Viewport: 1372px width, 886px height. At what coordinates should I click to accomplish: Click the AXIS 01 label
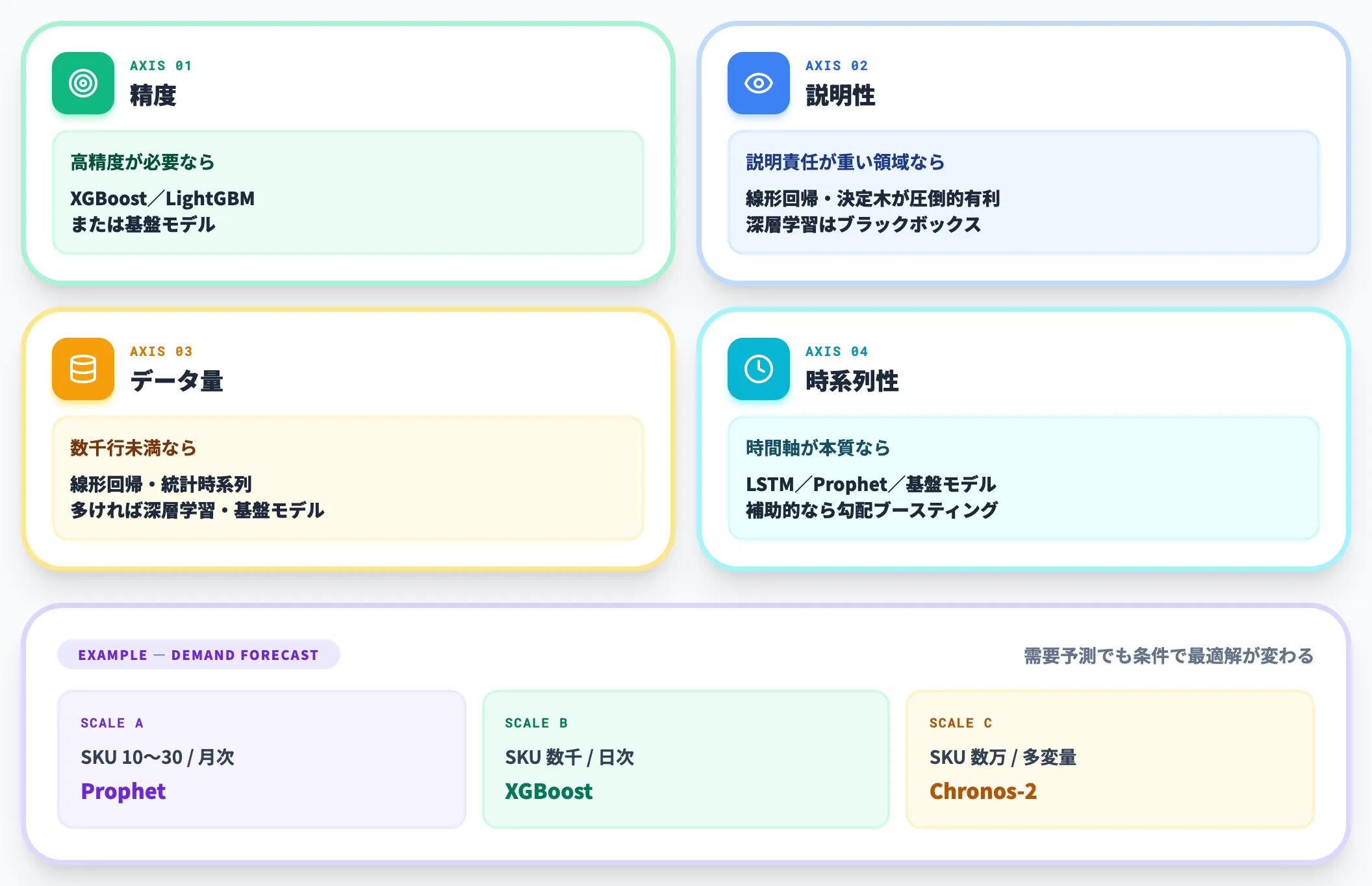click(160, 66)
